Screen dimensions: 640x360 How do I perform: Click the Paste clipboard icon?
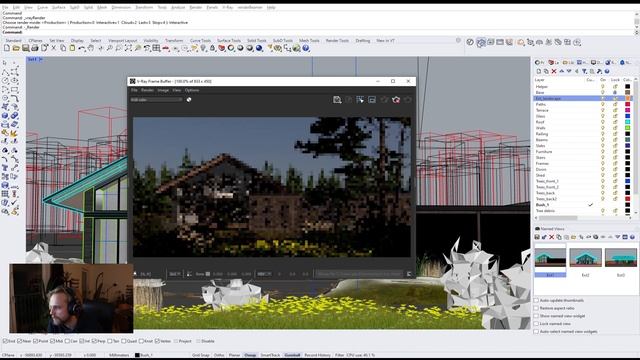tap(72, 48)
